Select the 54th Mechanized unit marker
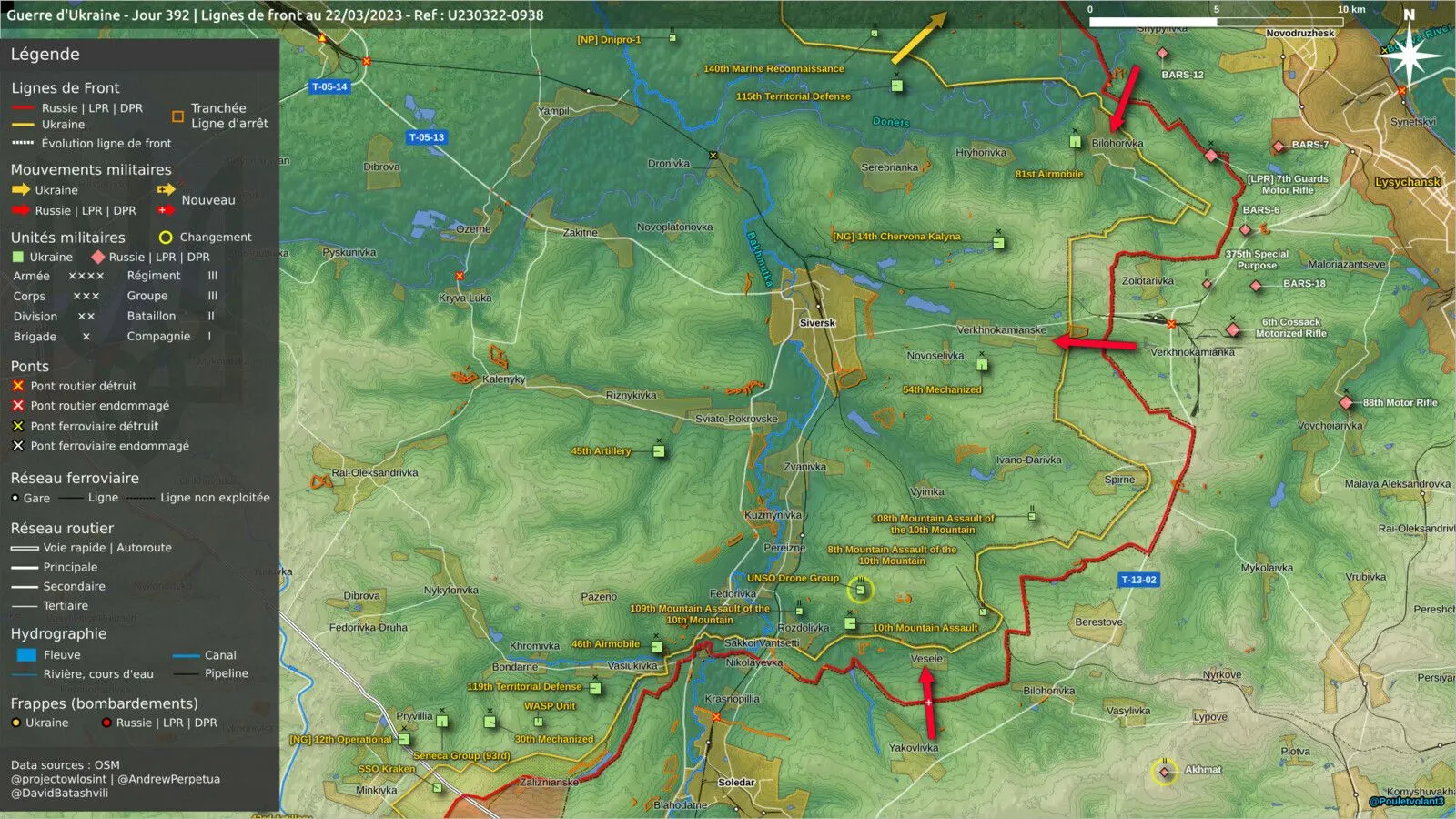 (x=982, y=366)
